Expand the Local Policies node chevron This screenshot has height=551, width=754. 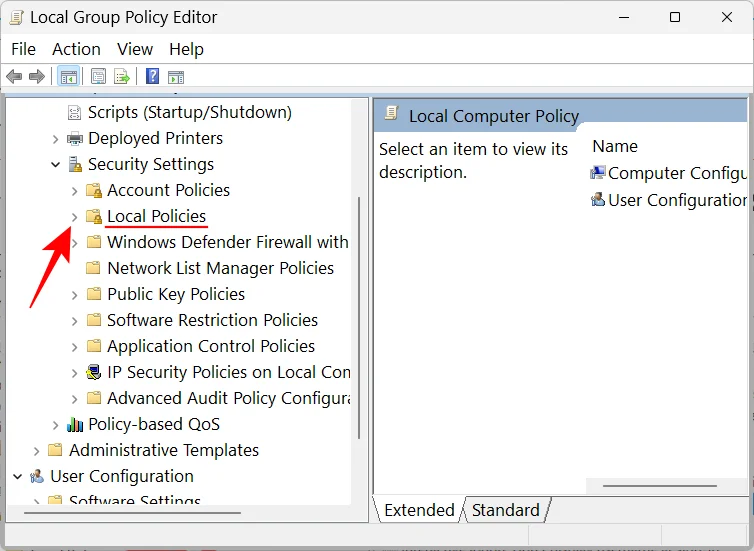click(x=74, y=217)
